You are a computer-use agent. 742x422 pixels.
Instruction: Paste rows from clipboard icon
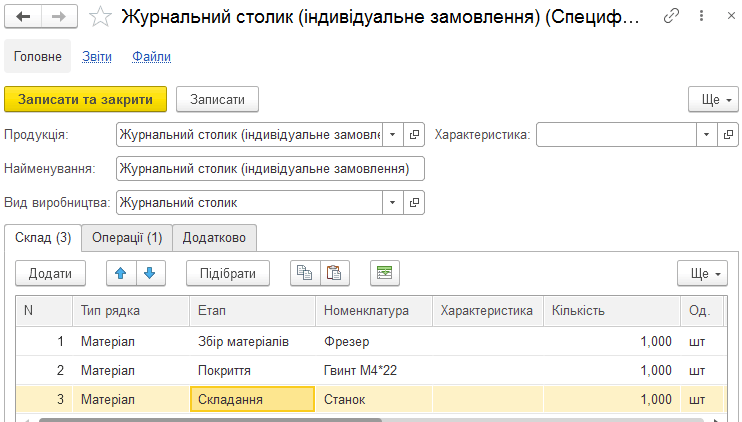335,273
